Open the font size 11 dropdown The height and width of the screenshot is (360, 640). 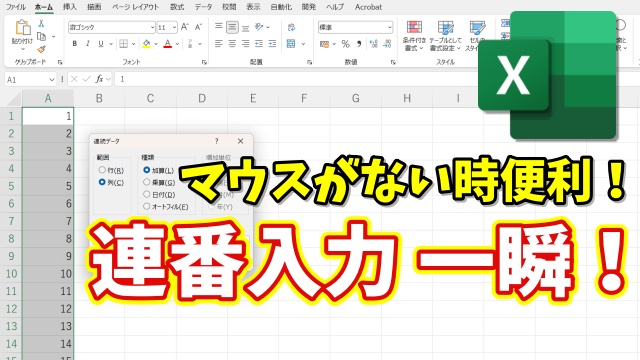tap(174, 27)
